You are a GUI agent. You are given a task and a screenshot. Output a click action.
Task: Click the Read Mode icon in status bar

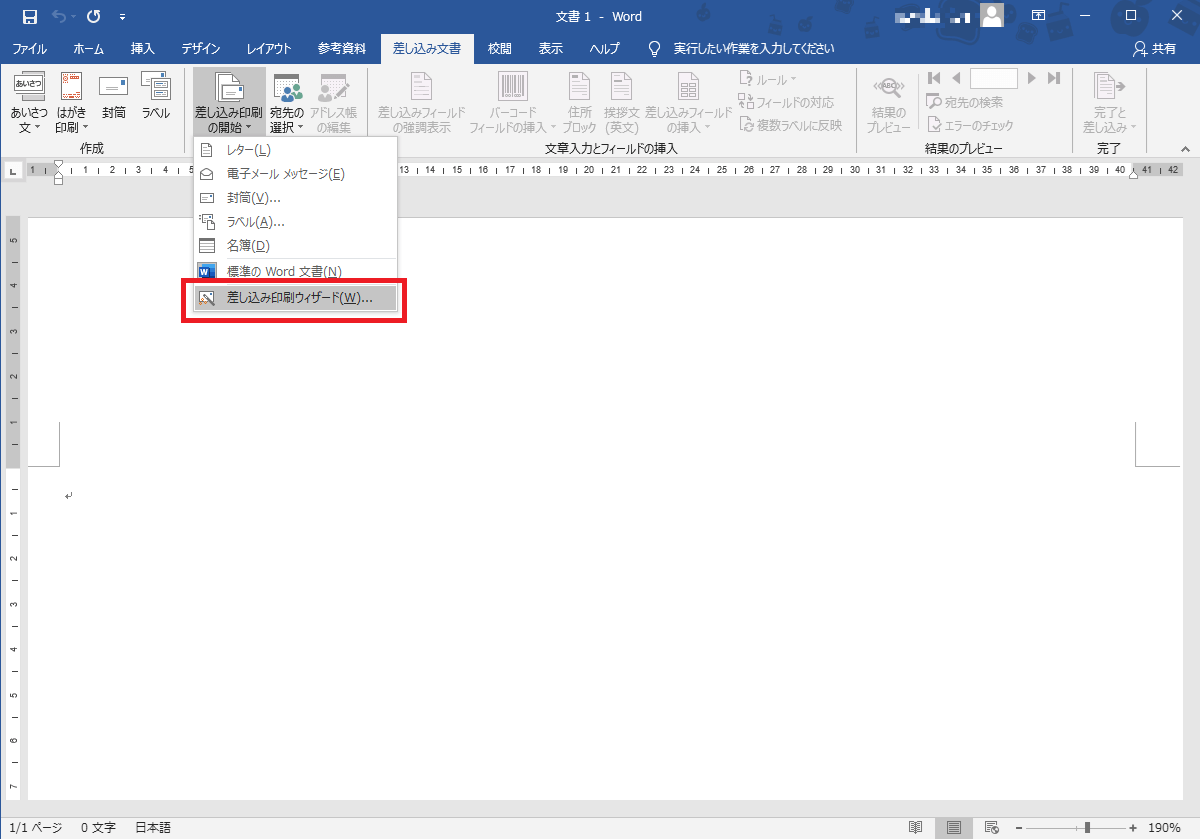coord(915,827)
